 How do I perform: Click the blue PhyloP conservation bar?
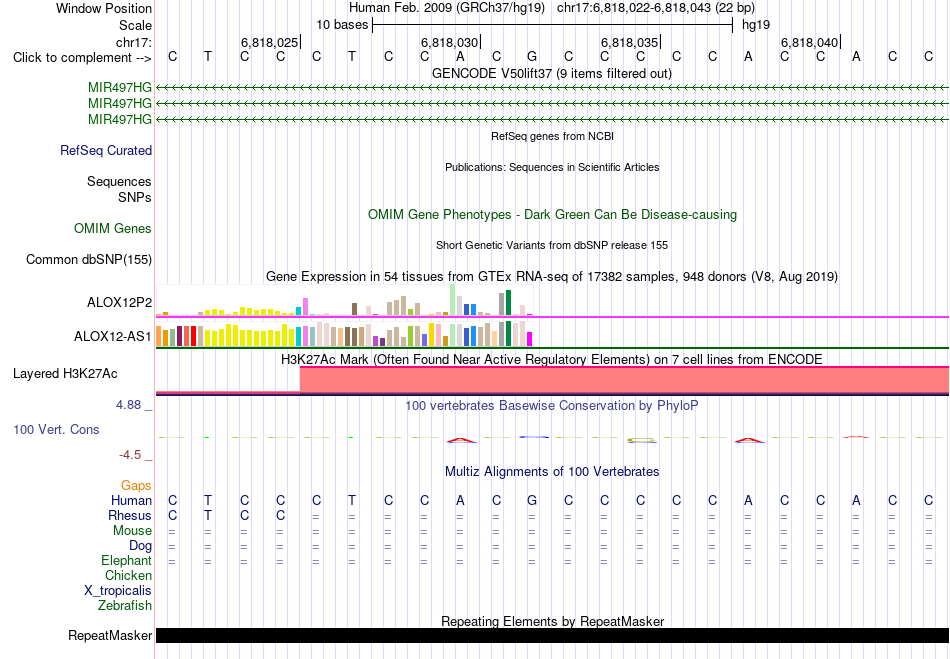(534, 437)
